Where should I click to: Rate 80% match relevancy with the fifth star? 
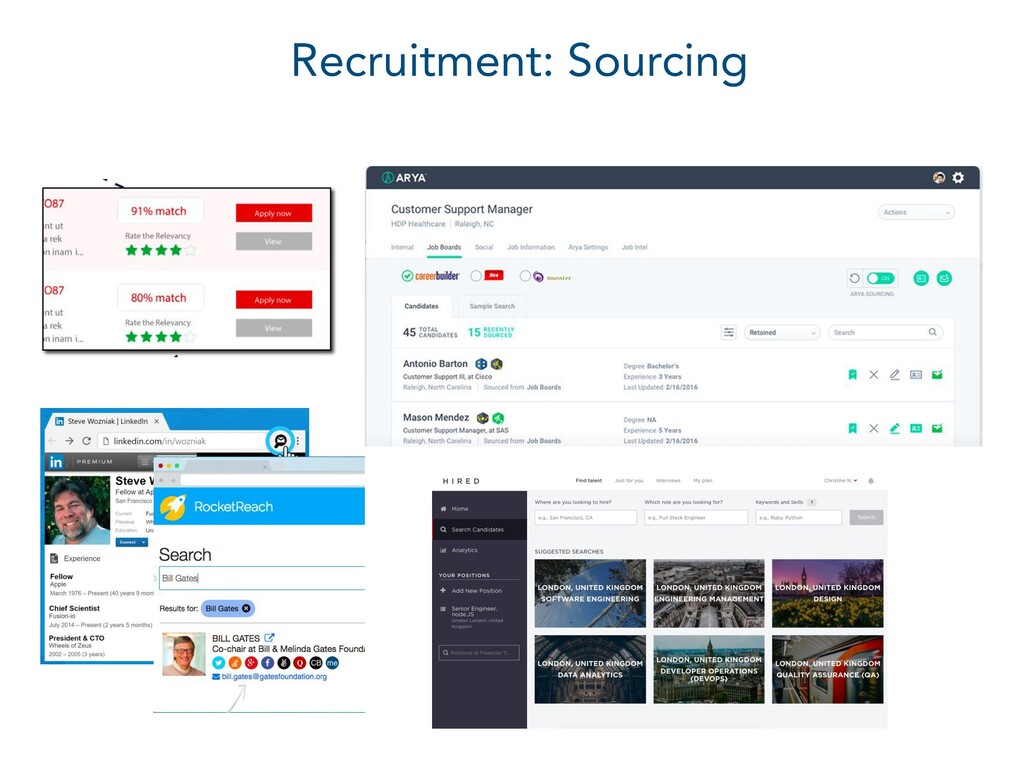[190, 337]
